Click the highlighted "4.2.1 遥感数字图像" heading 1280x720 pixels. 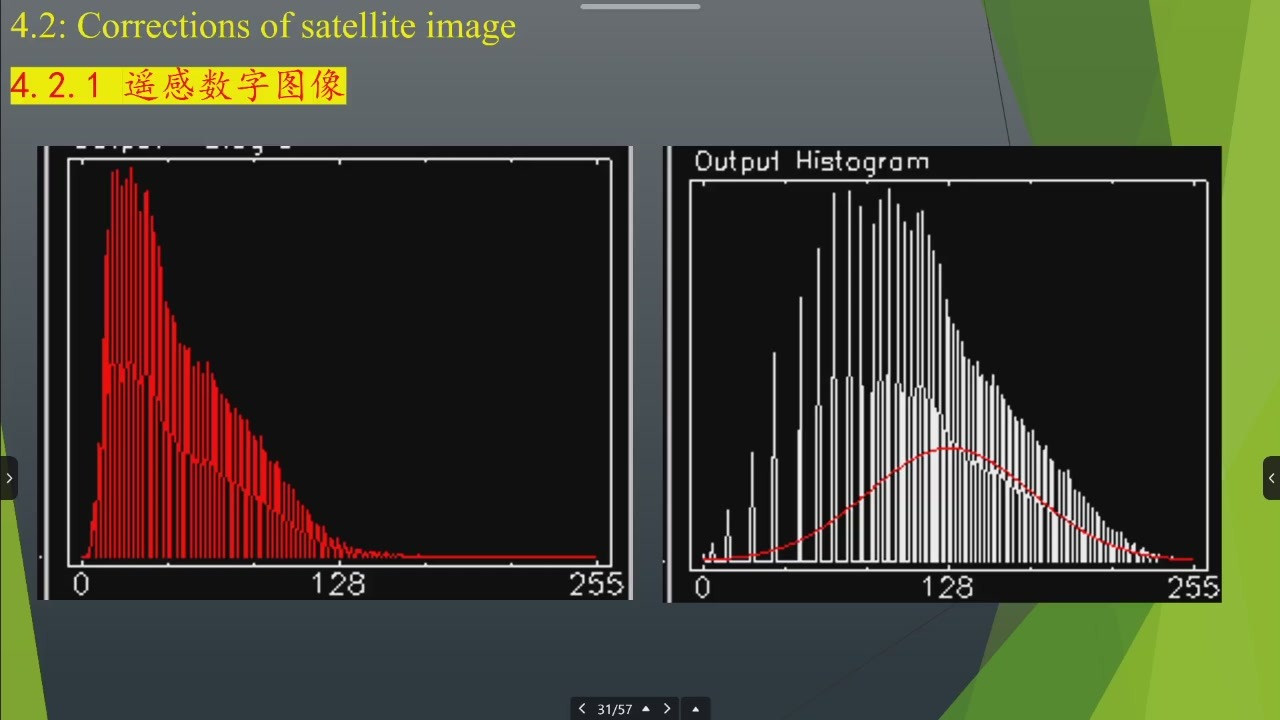pos(178,86)
